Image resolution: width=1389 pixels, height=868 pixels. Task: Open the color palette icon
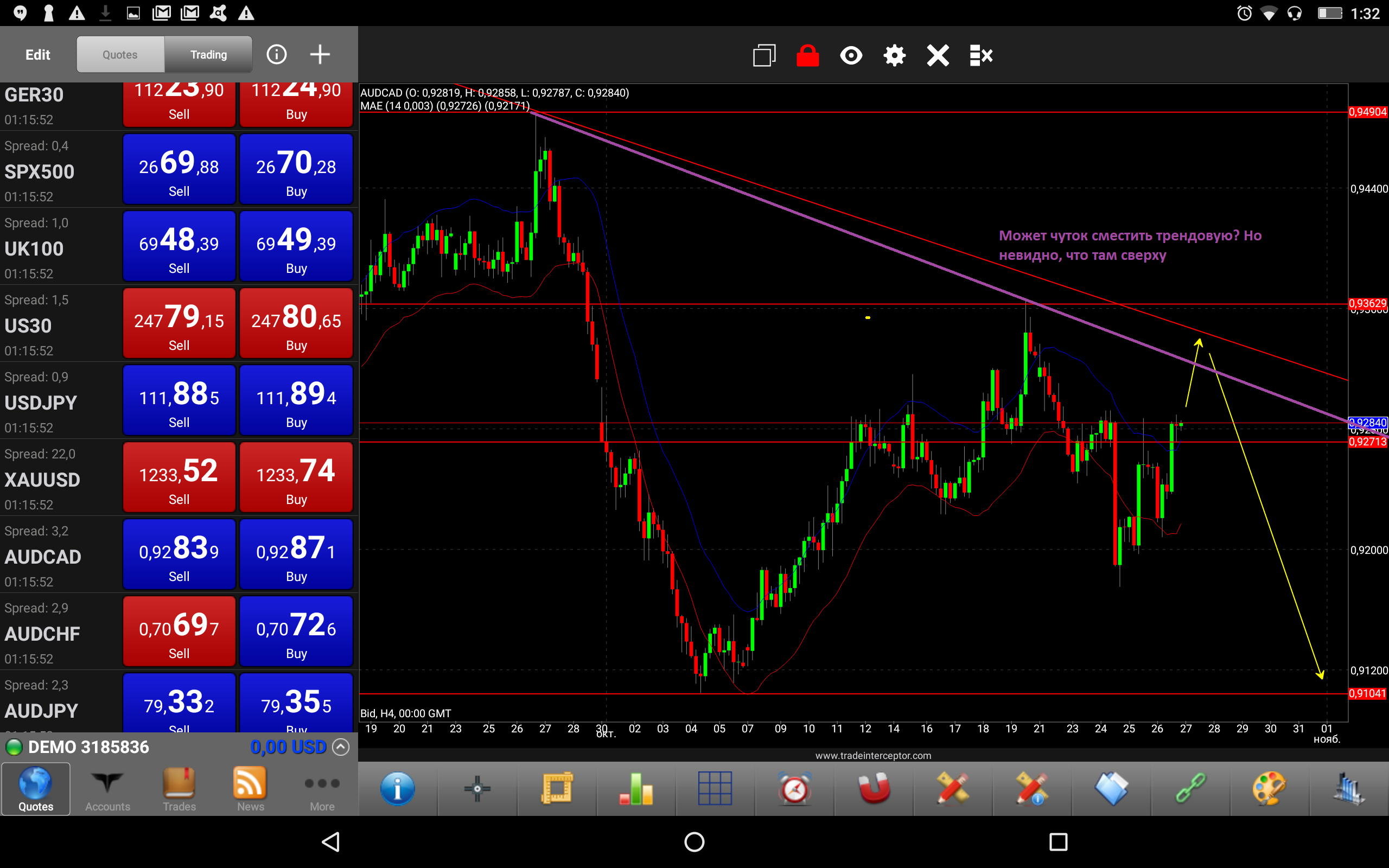[x=1270, y=788]
